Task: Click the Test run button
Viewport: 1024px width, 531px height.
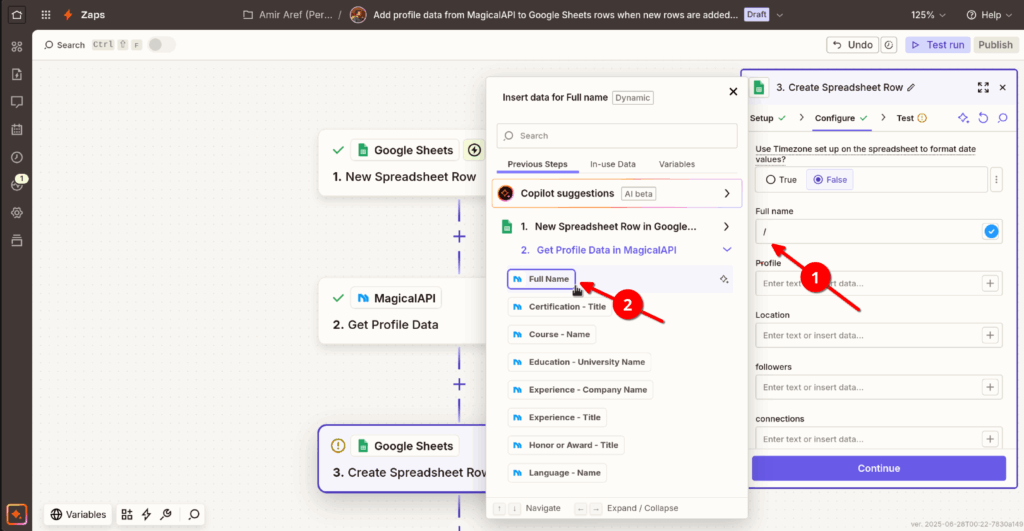Action: (x=938, y=45)
